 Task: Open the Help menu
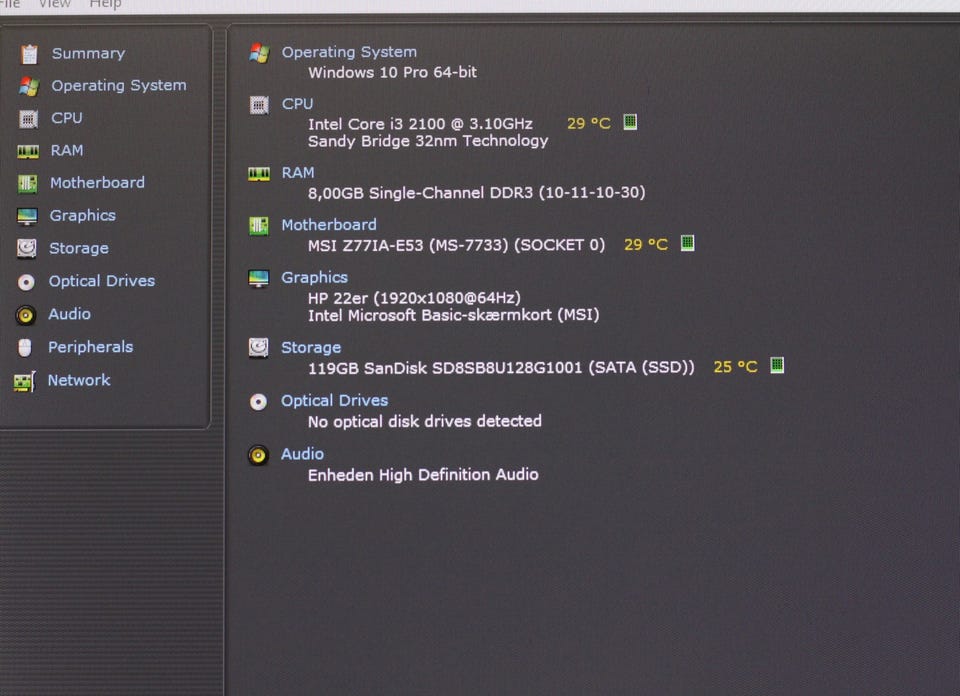tap(105, 4)
